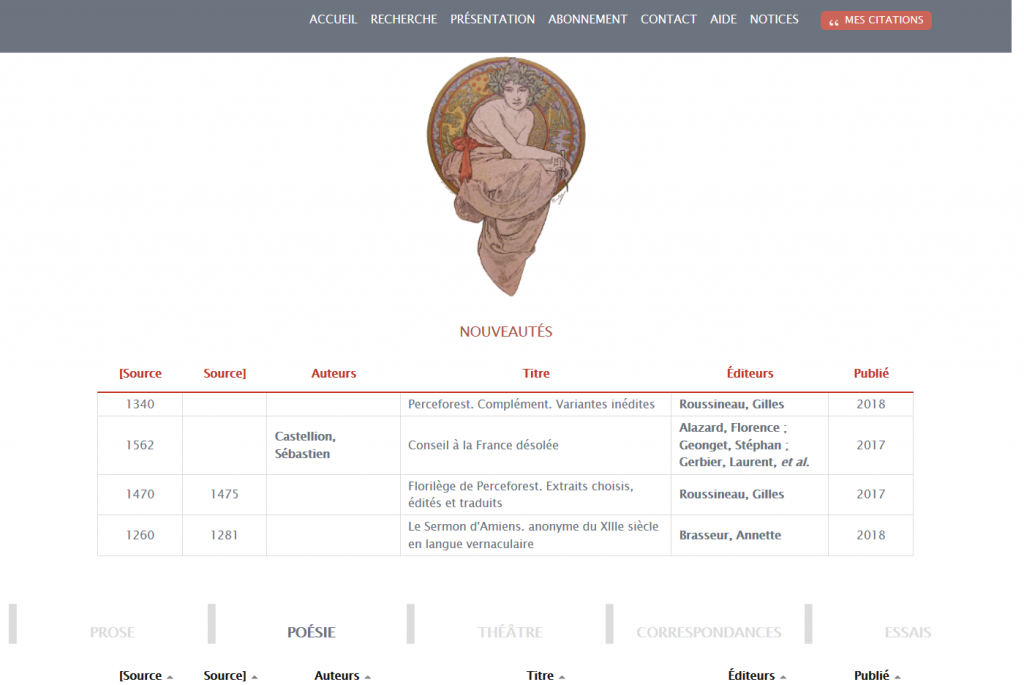Viewport: 1024px width, 685px height.
Task: Sort the lower table by Titre
Action: [545, 675]
